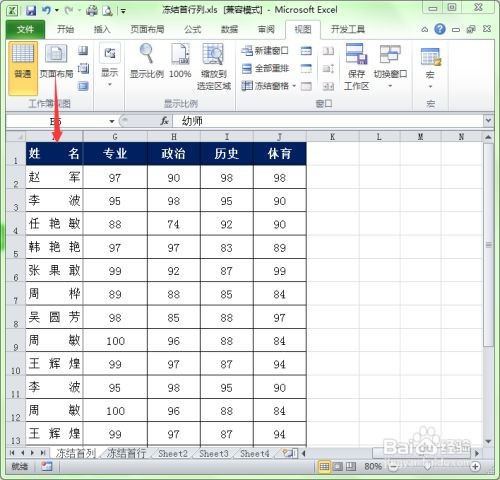Screen dimensions: 500x480
Task: Minimize the ribbon with the caret icon
Action: coord(425,30)
